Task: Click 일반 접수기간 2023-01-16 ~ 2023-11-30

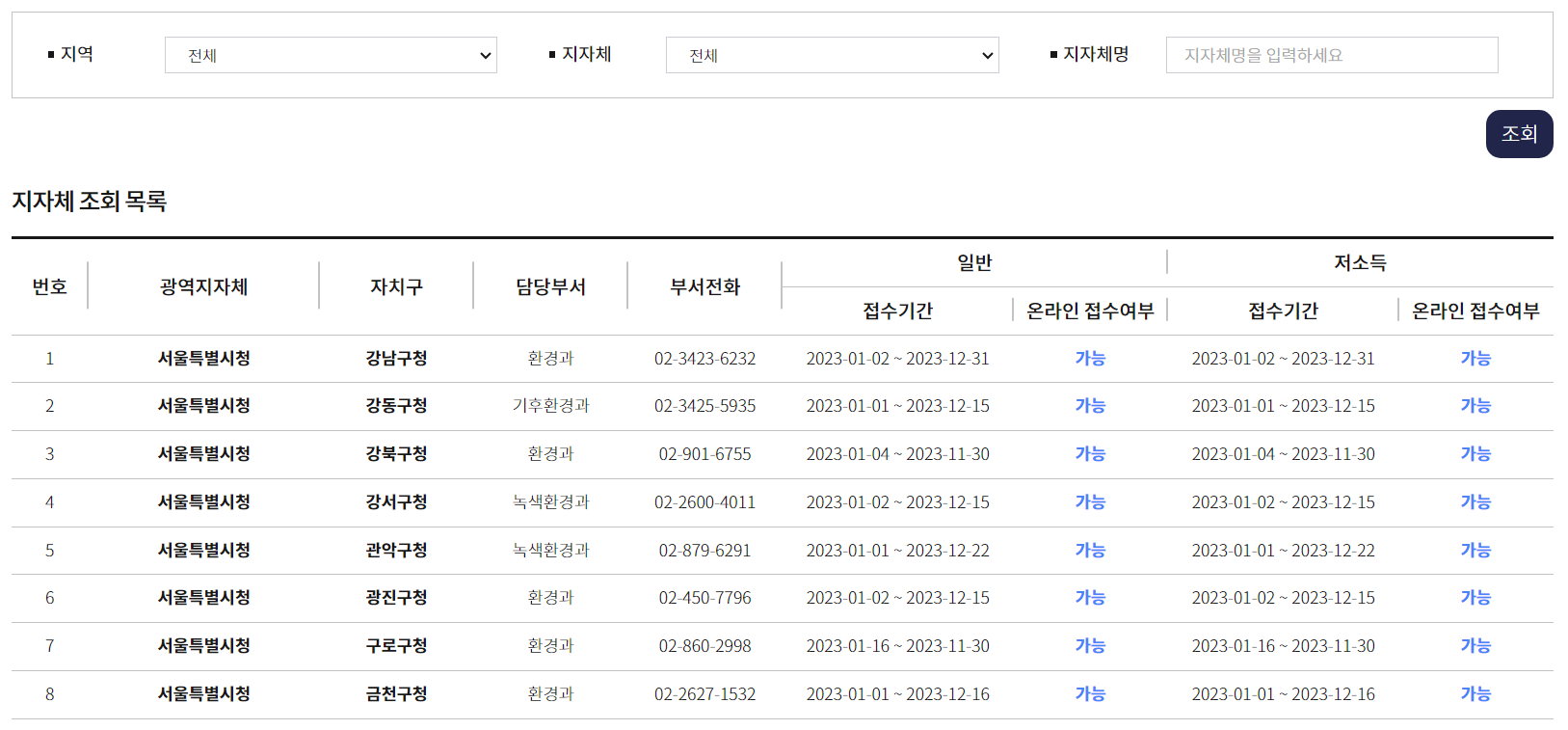Action: (897, 646)
